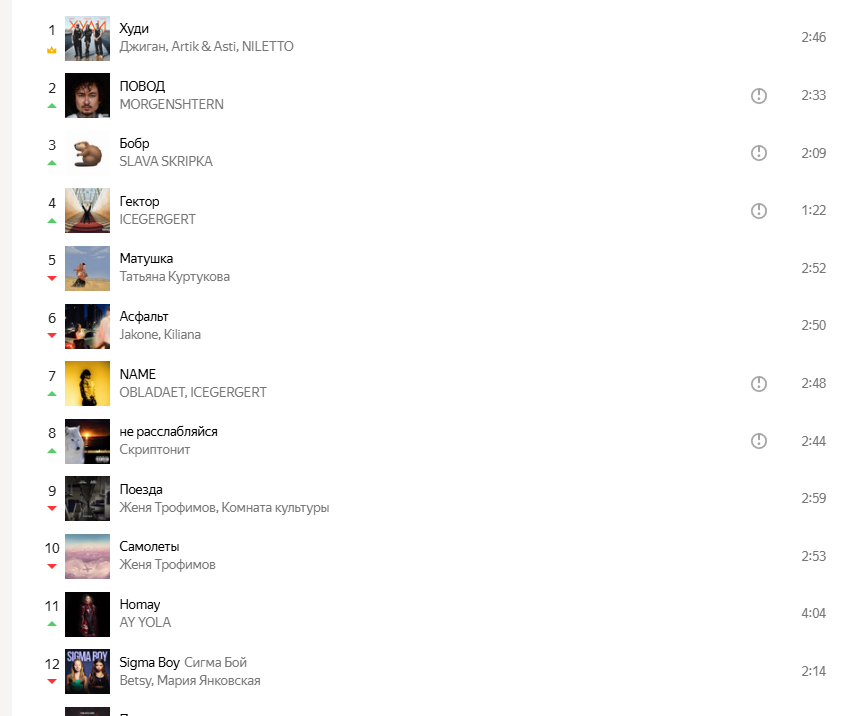The image size is (861, 716).
Task: Click explicit content icon on NAME track
Action: pos(758,383)
